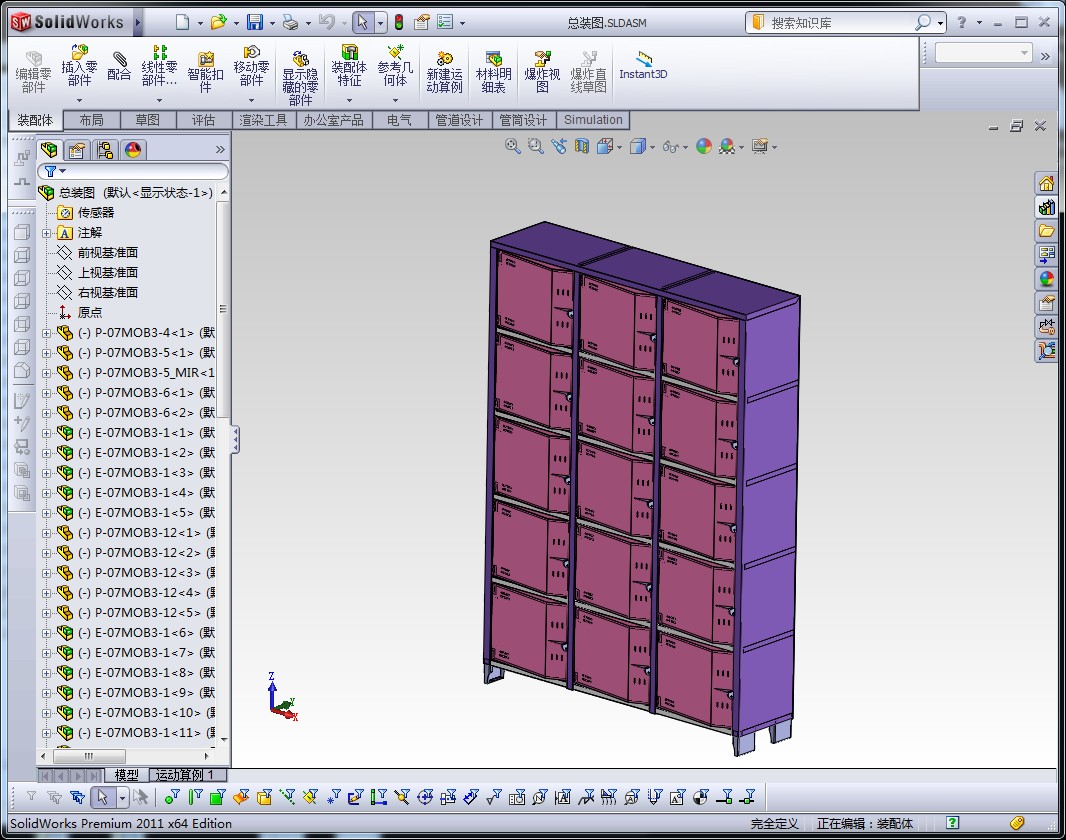1066x840 pixels.
Task: Click the Rebuild traffic light icon
Action: pyautogui.click(x=399, y=22)
